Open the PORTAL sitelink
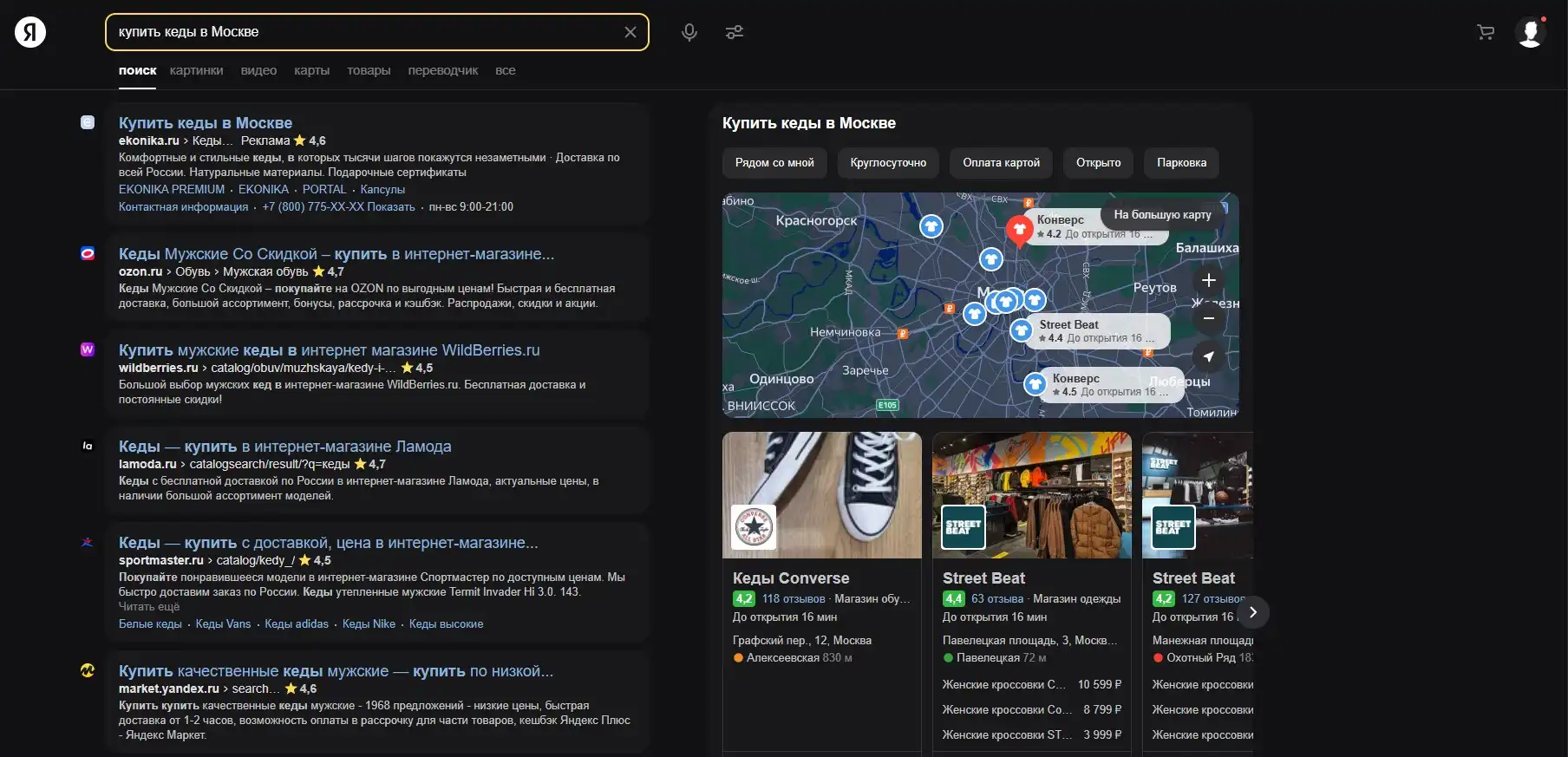This screenshot has width=1568, height=757. [324, 189]
